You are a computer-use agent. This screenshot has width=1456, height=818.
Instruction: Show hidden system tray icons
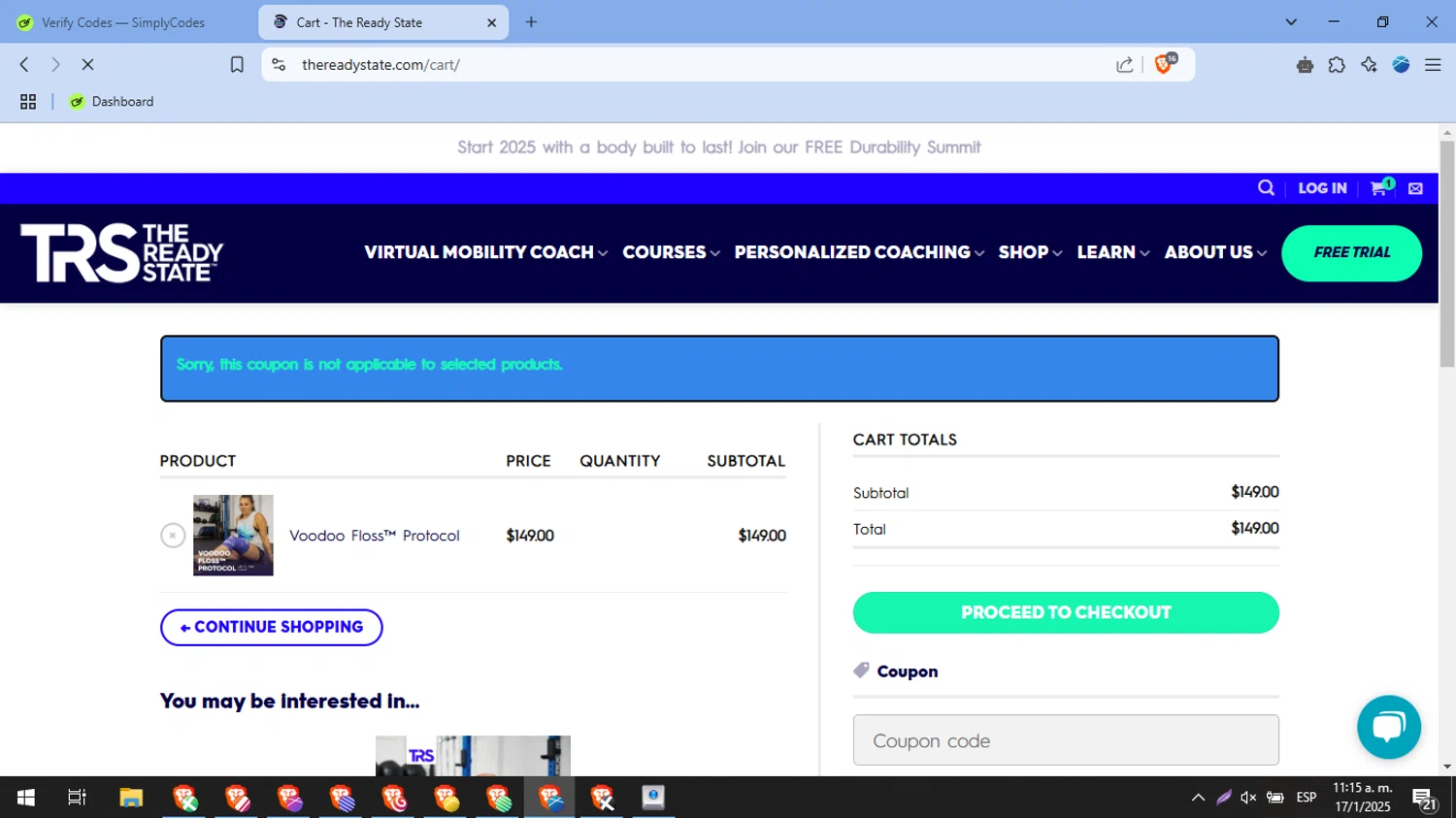(1198, 798)
